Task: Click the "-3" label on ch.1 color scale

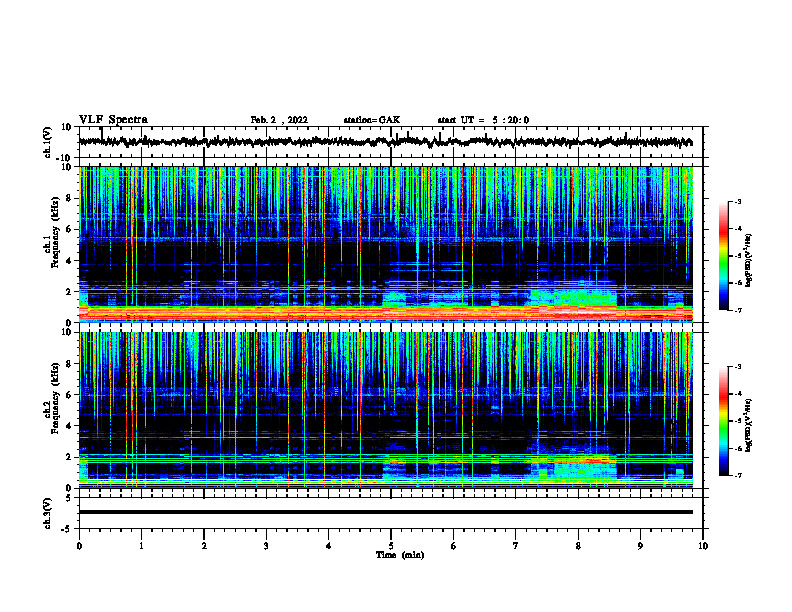Action: 738,202
